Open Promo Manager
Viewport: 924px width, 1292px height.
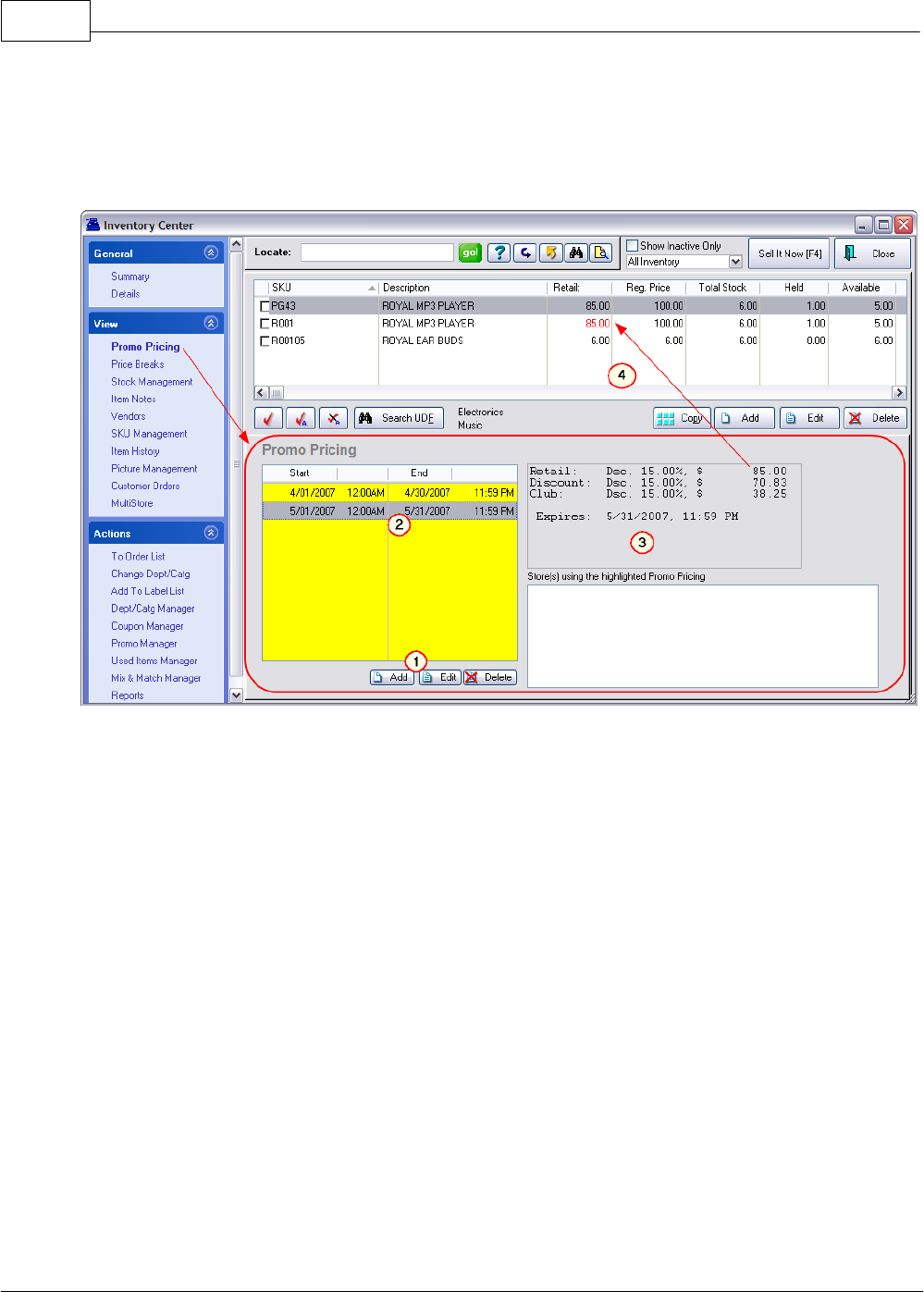[x=144, y=644]
